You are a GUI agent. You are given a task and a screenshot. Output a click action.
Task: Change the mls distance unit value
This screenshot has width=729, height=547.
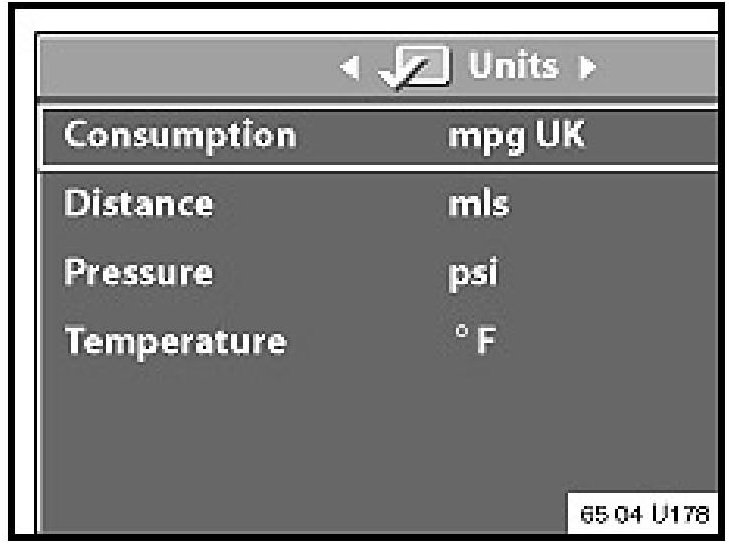(479, 204)
